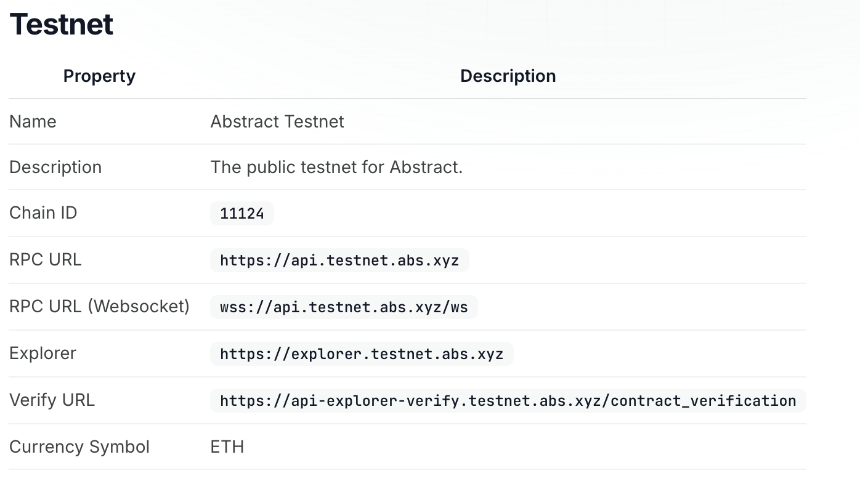Image resolution: width=860 pixels, height=489 pixels.
Task: Click the Verify URL row label
Action: [x=52, y=400]
